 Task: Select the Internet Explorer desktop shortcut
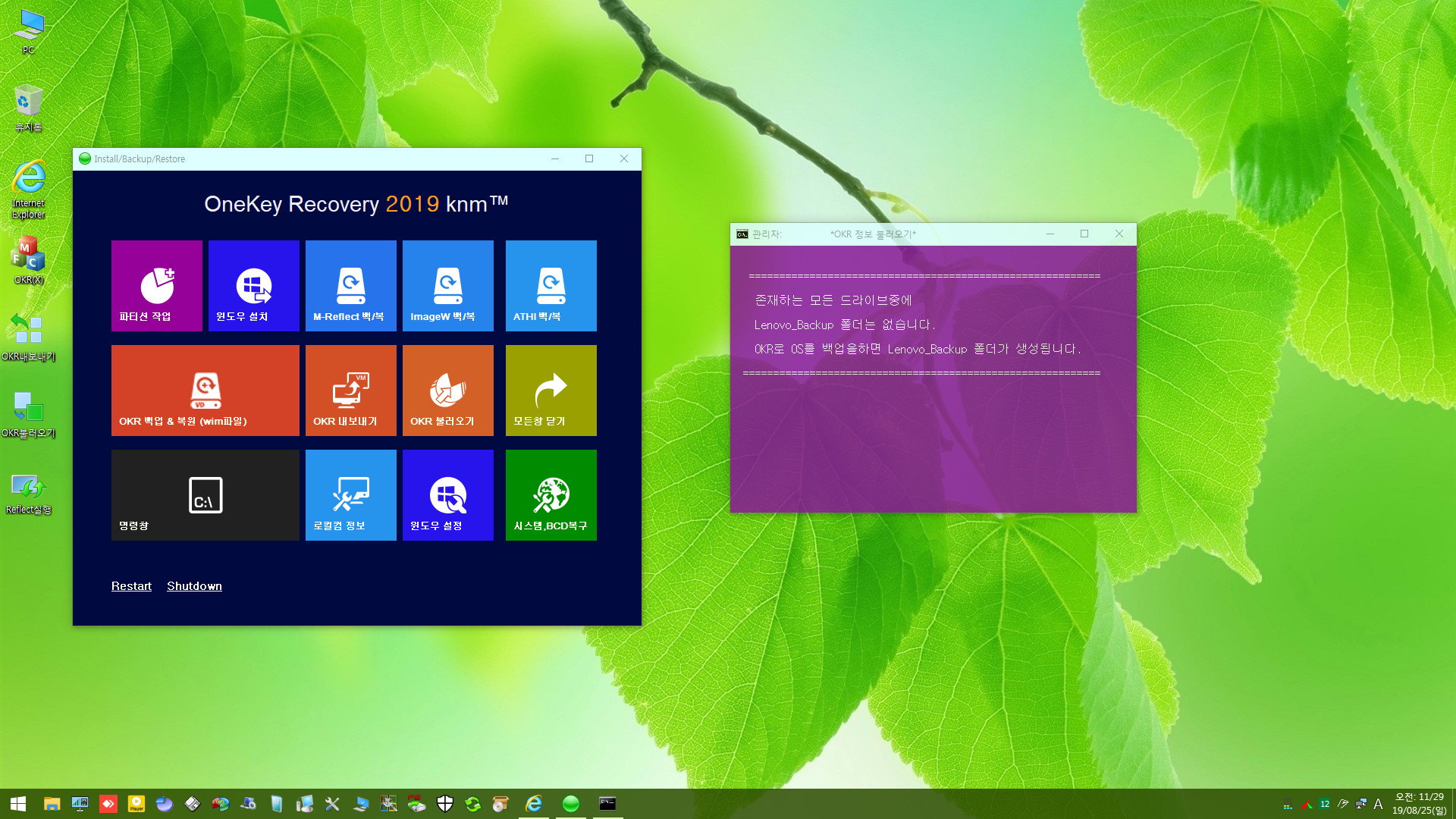click(29, 190)
